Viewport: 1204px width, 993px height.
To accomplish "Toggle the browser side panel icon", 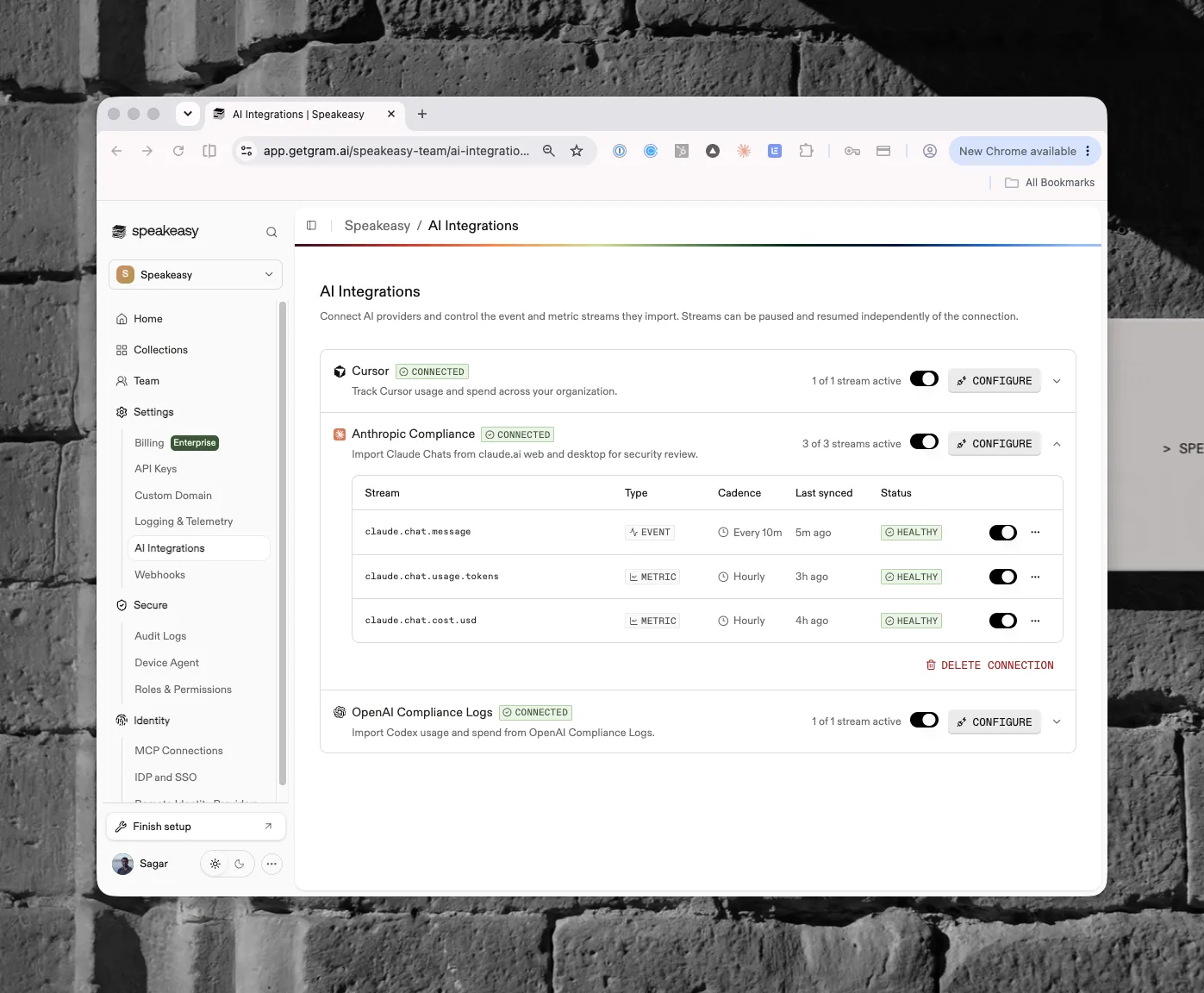I will [x=209, y=151].
